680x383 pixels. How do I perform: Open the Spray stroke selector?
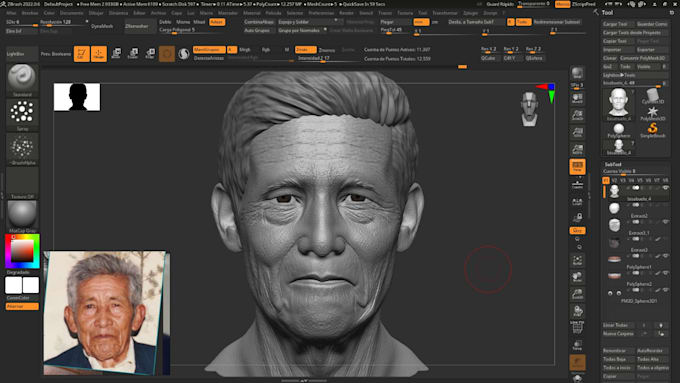(22, 115)
